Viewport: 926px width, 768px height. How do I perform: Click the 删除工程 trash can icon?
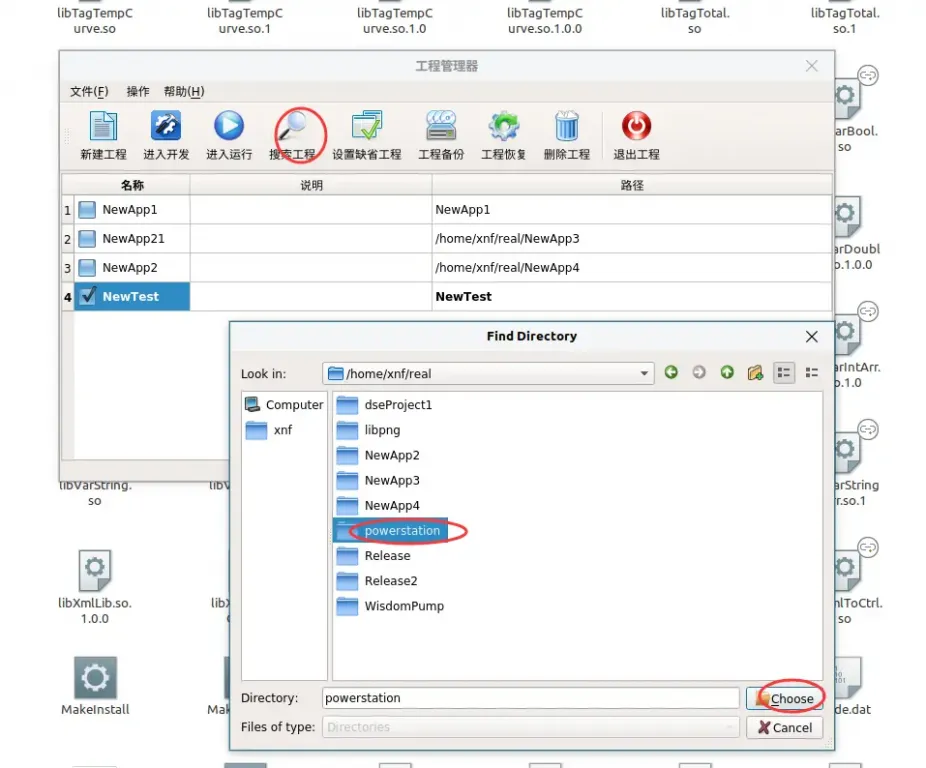[566, 126]
